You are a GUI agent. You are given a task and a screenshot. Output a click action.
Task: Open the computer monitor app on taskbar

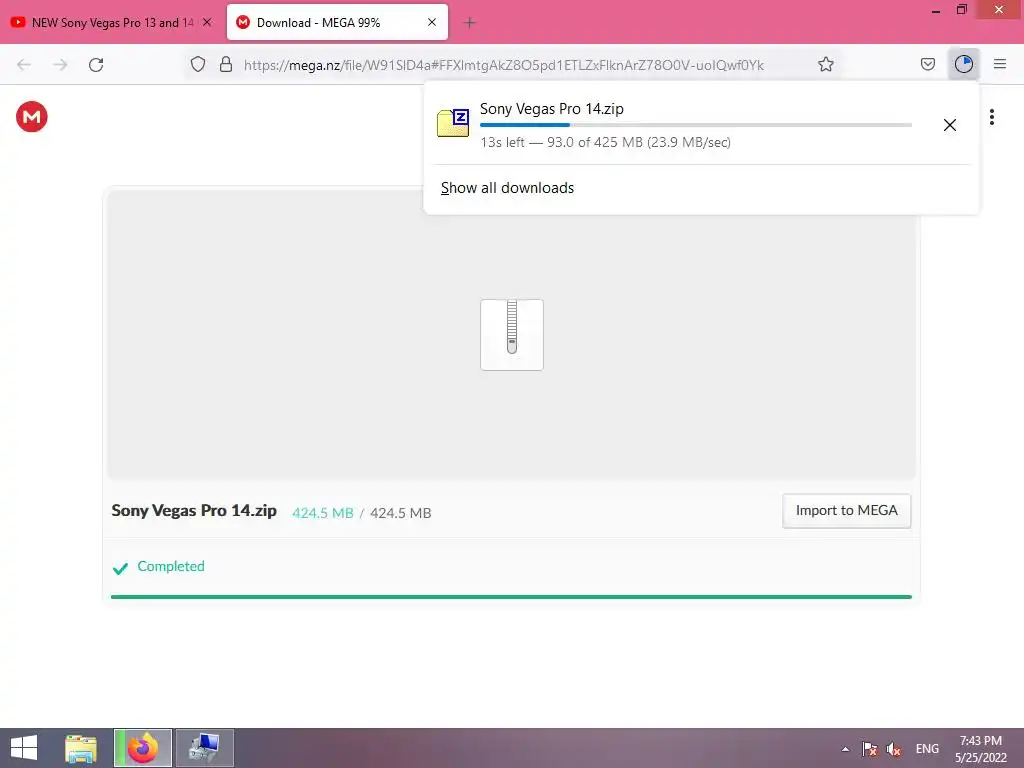pos(204,748)
